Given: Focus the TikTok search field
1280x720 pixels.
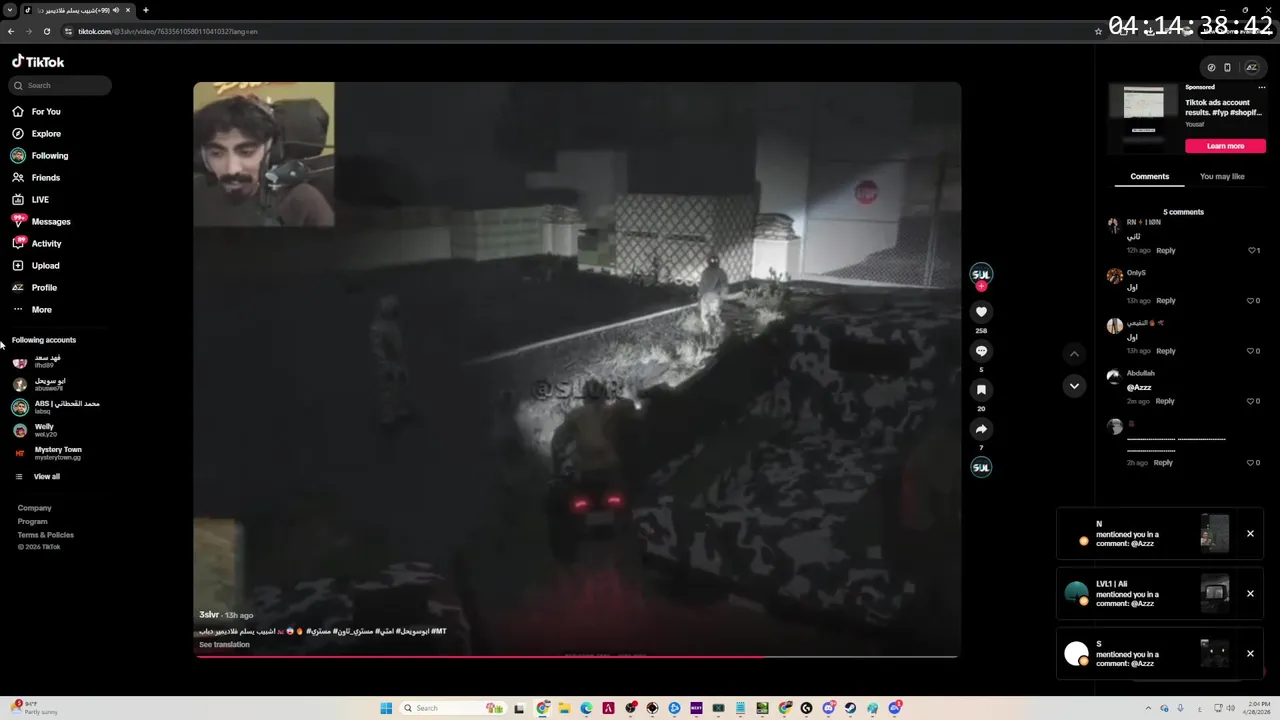Looking at the screenshot, I should coord(60,86).
